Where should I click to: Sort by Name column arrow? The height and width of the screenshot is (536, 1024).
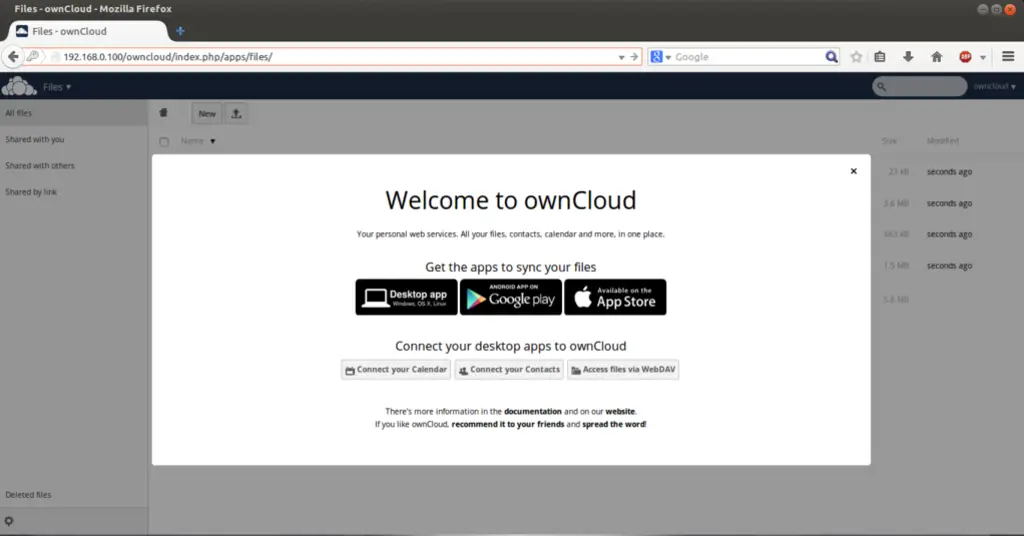[213, 141]
